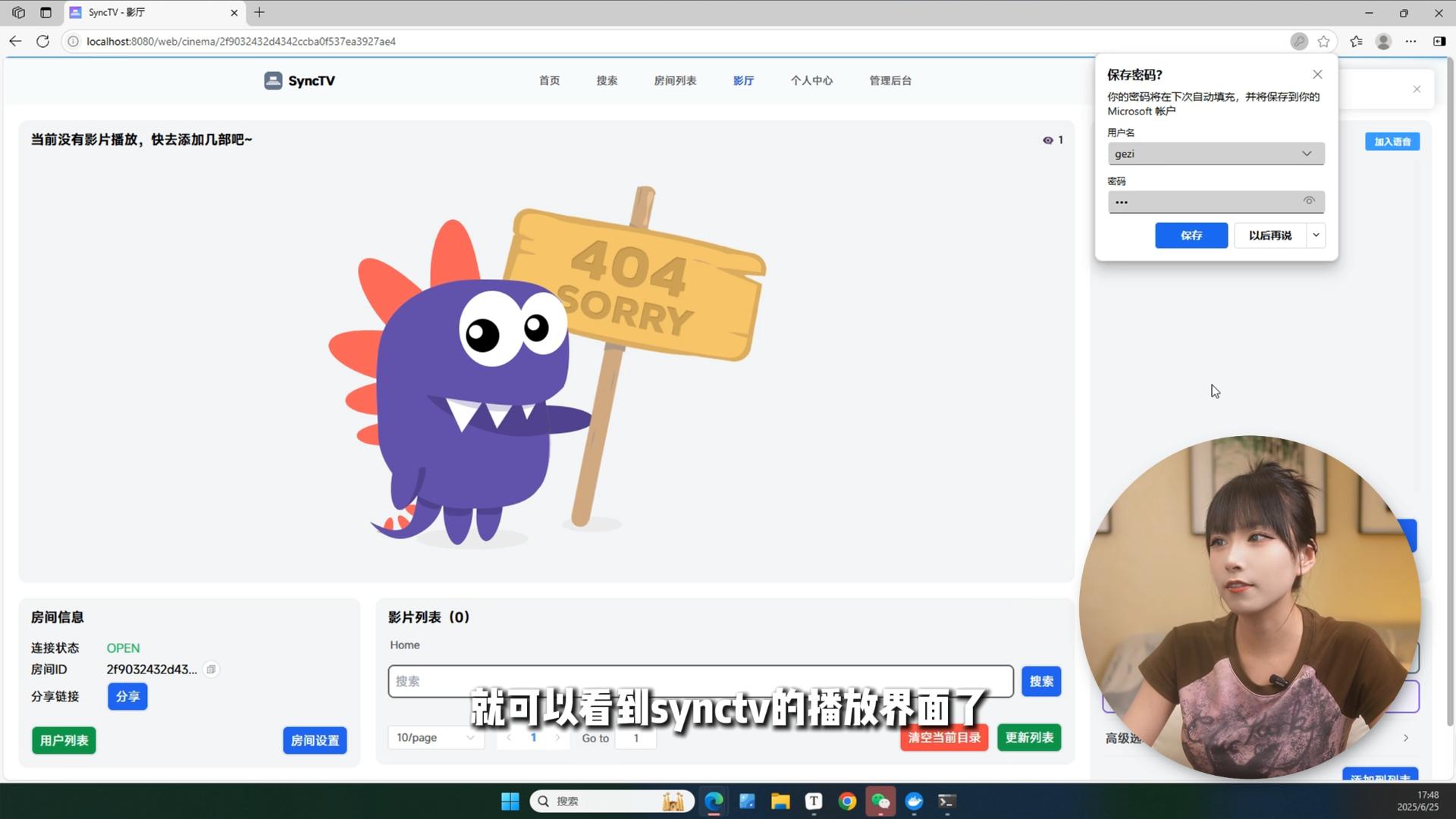1456x819 pixels.
Task: Go to previous page arrow in pagination
Action: (509, 737)
